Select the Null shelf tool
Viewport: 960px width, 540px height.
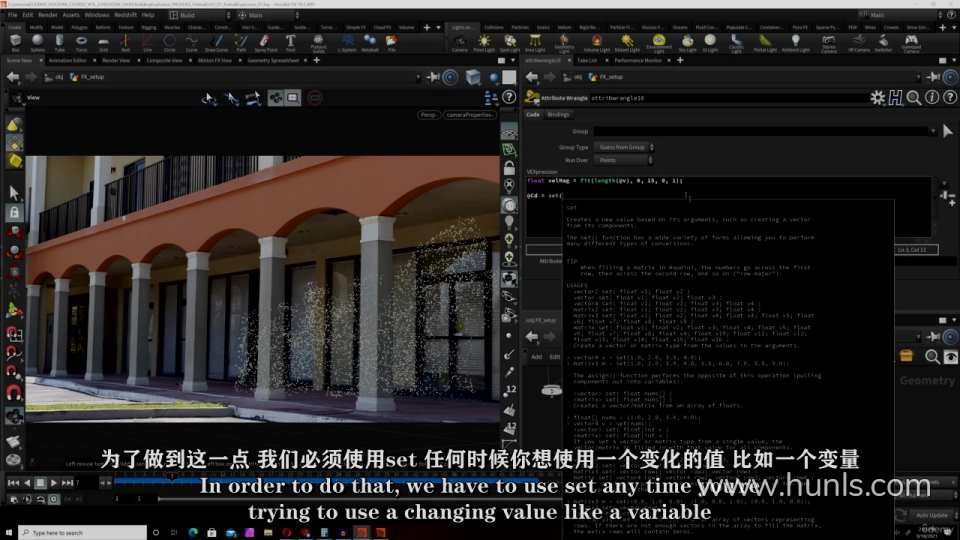[x=125, y=42]
